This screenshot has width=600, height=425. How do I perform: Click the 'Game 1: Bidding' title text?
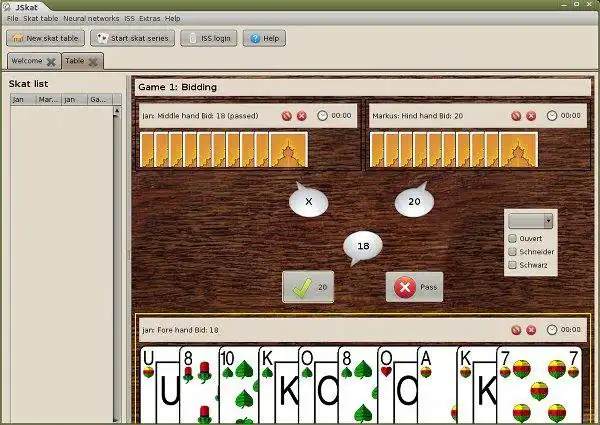(x=178, y=87)
